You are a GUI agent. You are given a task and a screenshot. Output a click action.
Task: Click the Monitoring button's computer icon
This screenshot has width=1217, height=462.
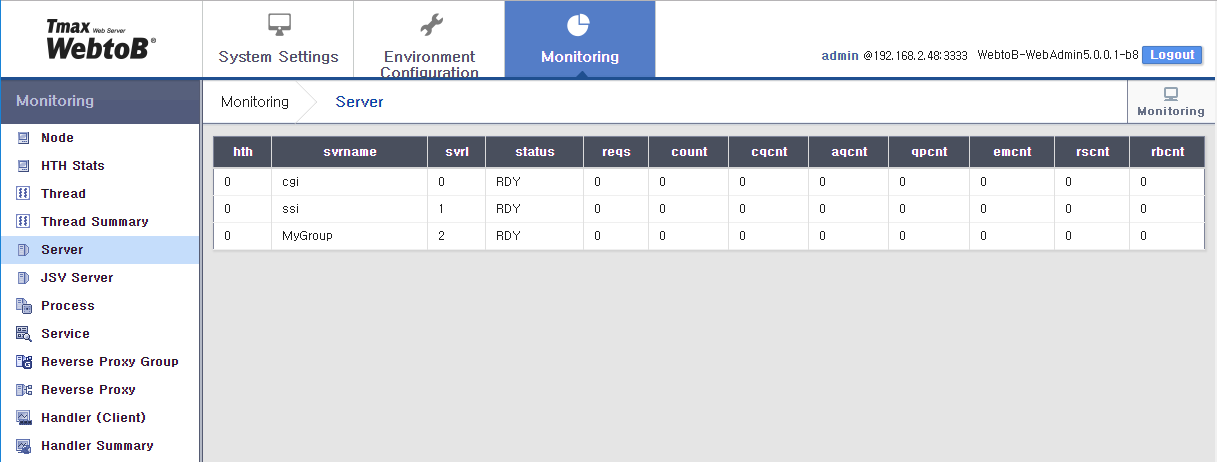click(1171, 93)
